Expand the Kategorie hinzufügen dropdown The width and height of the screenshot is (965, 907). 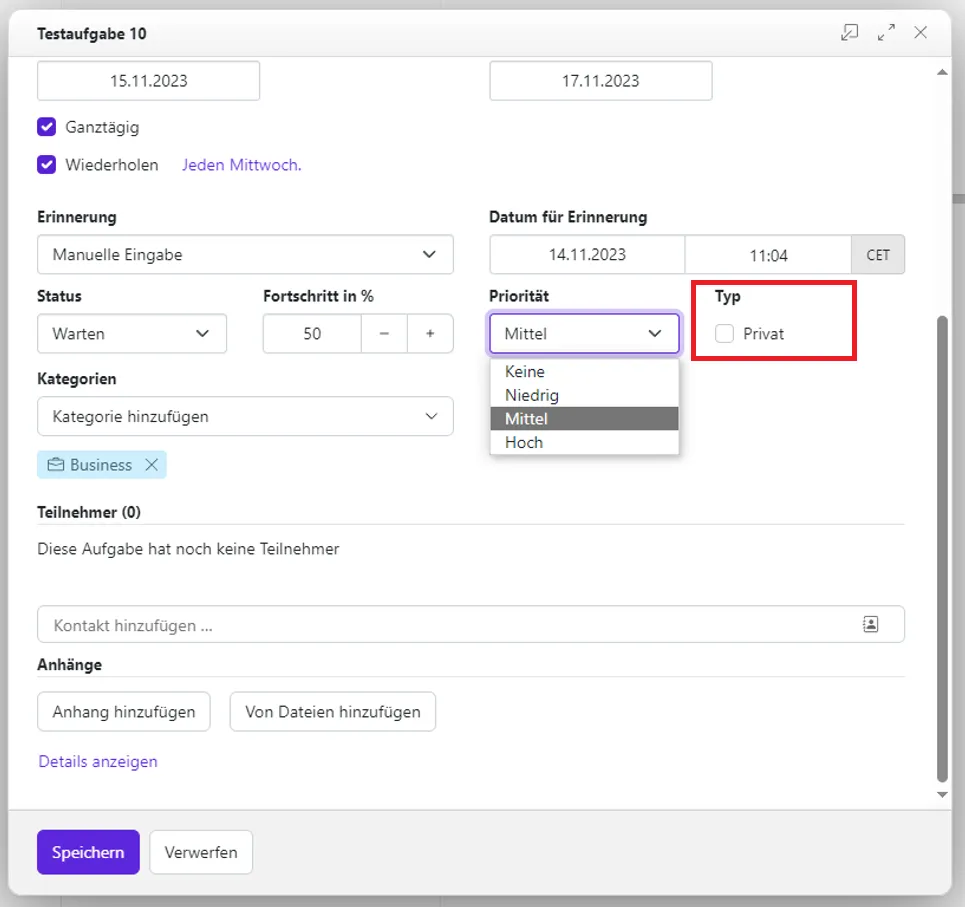coord(245,416)
